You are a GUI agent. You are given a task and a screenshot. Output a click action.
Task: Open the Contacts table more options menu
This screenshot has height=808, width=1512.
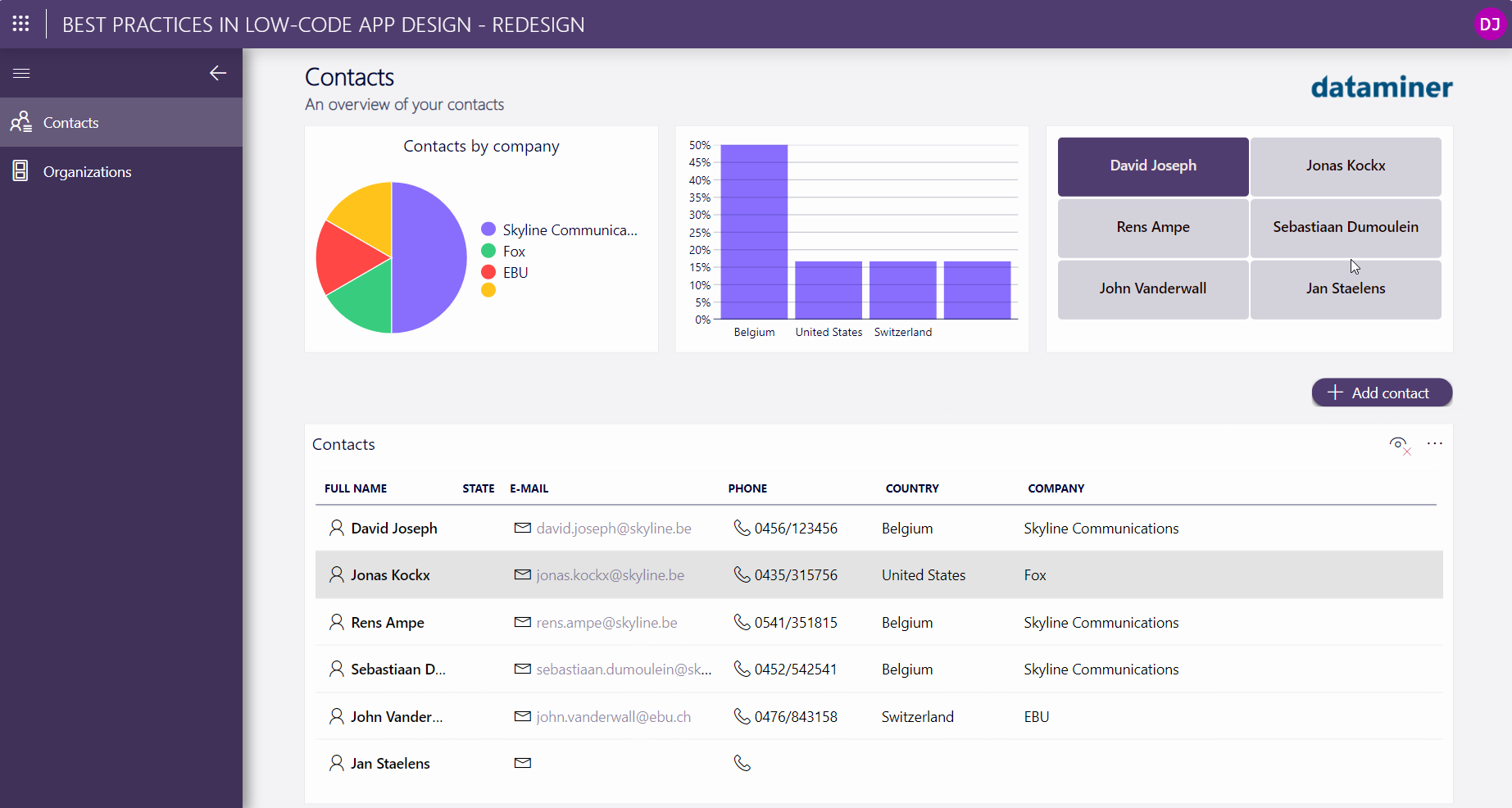click(x=1434, y=444)
